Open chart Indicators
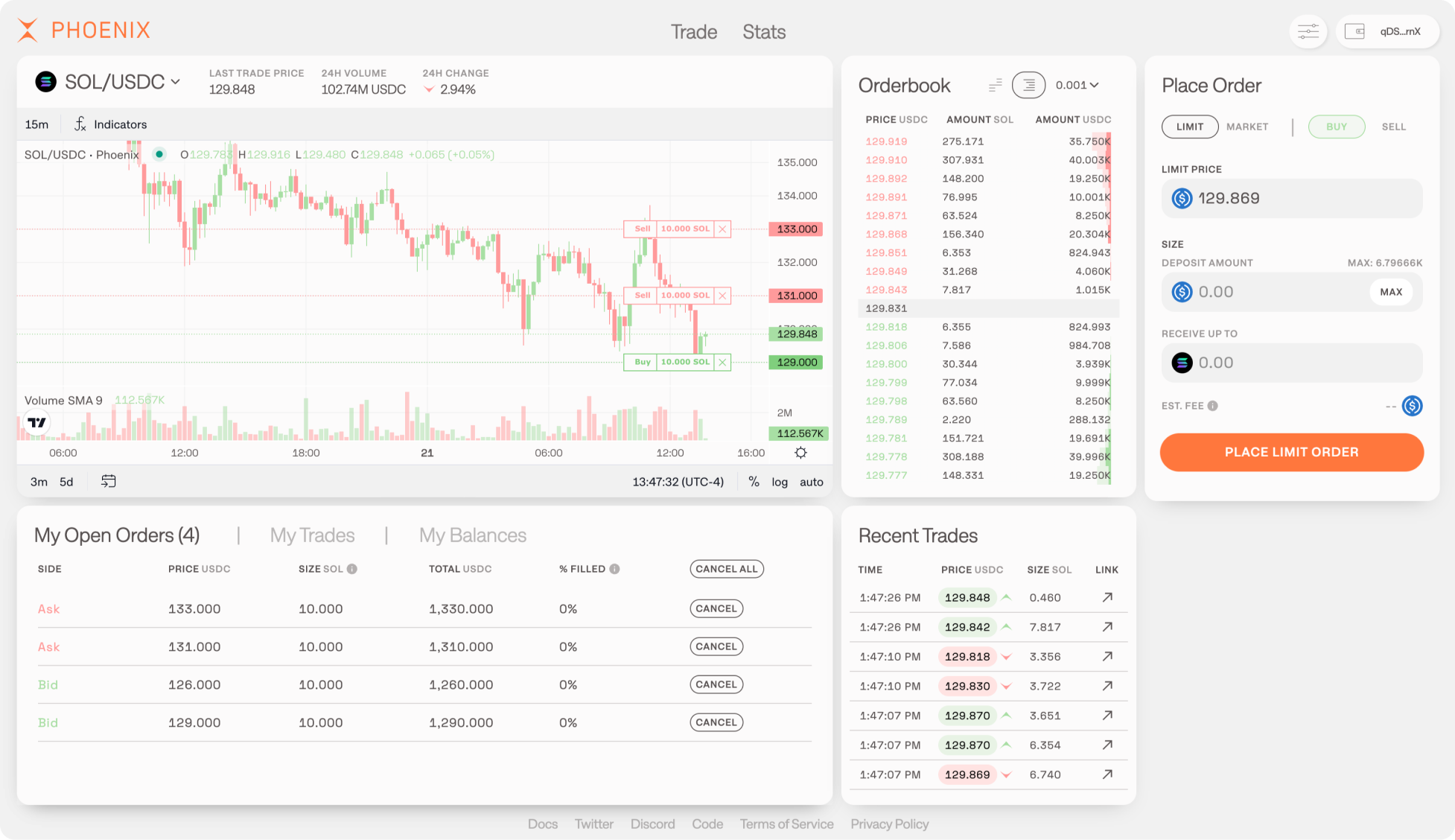Viewport: 1455px width, 840px height. 111,124
